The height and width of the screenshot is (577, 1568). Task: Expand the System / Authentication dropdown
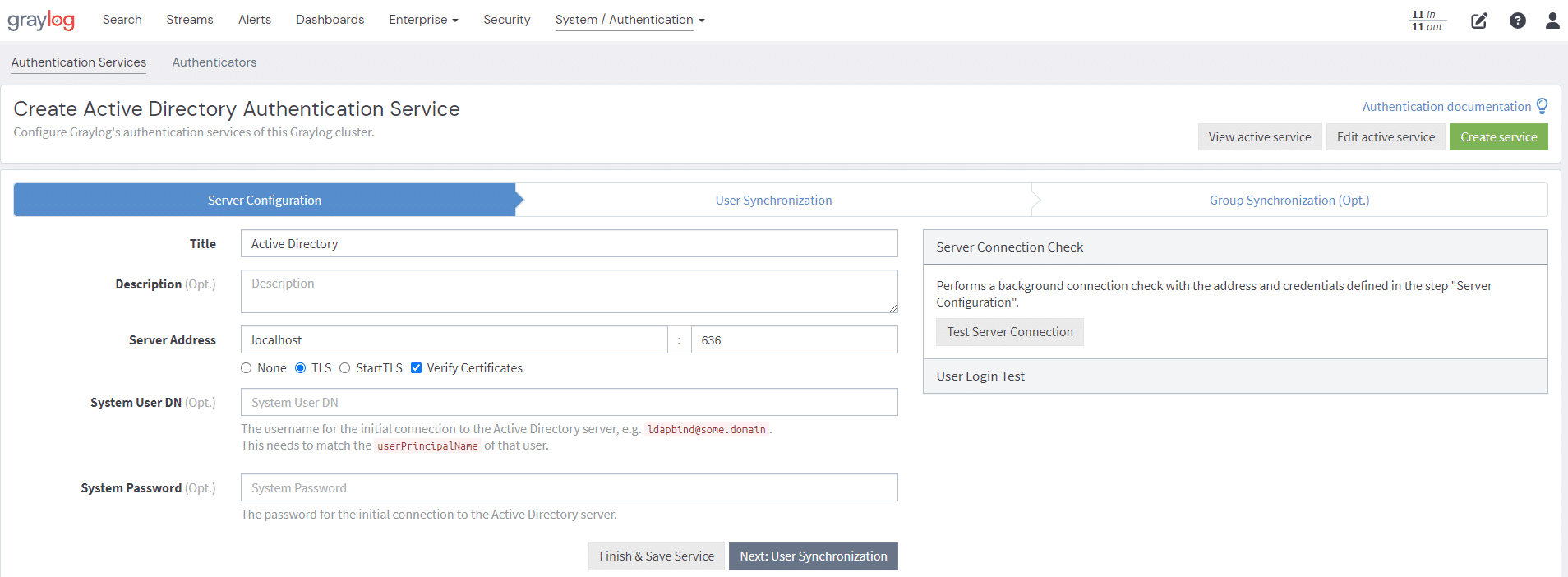(630, 20)
